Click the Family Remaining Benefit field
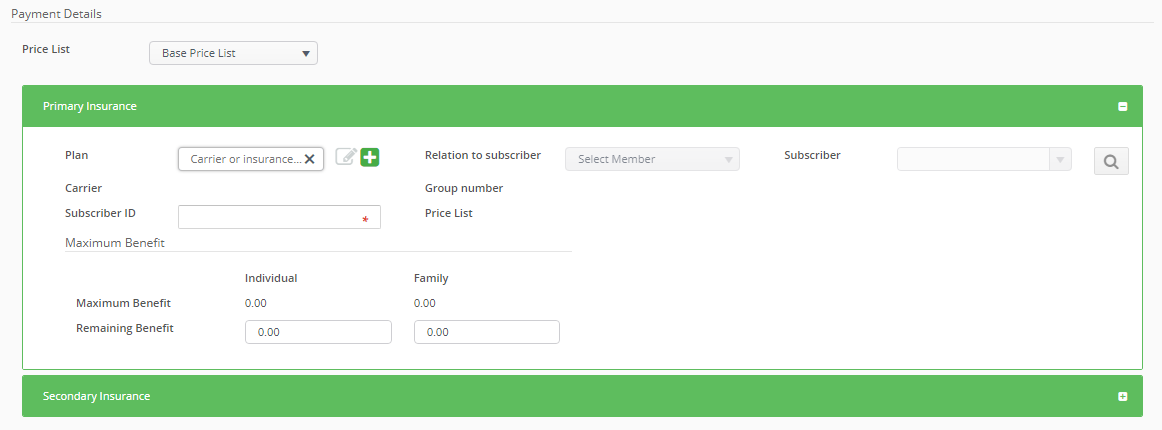Image resolution: width=1162 pixels, height=430 pixels. click(486, 332)
